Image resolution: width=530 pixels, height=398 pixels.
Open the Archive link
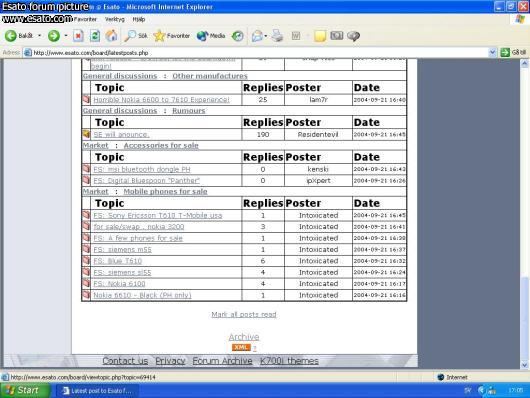pos(244,337)
